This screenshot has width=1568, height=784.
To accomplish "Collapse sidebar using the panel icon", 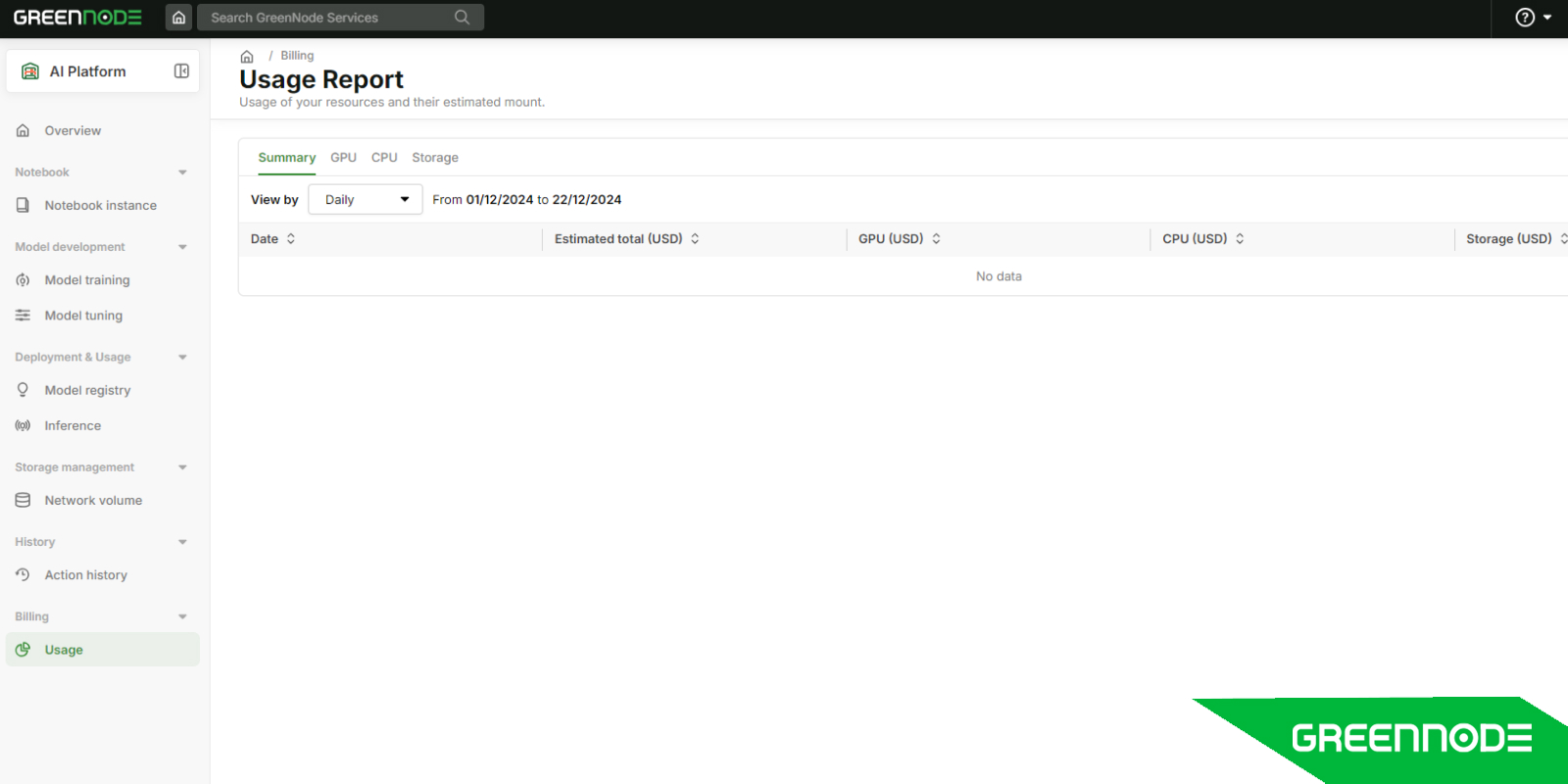I will (x=181, y=72).
